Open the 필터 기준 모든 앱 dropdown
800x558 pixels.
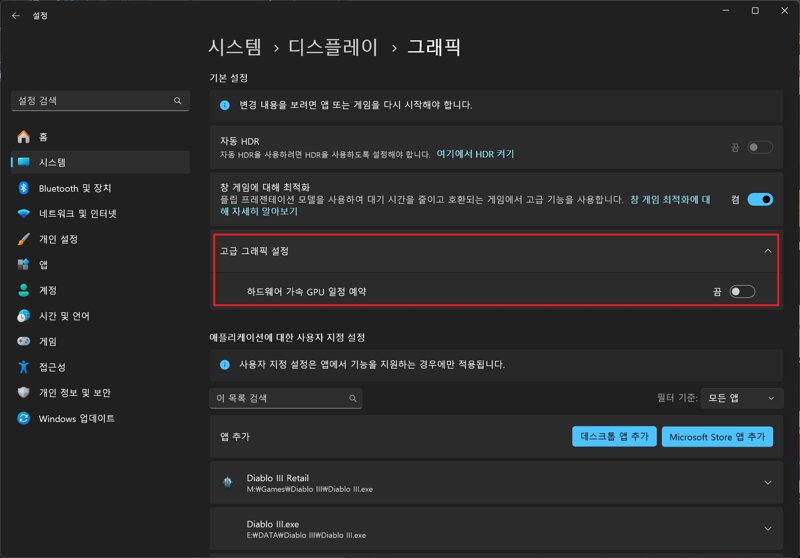[741, 398]
